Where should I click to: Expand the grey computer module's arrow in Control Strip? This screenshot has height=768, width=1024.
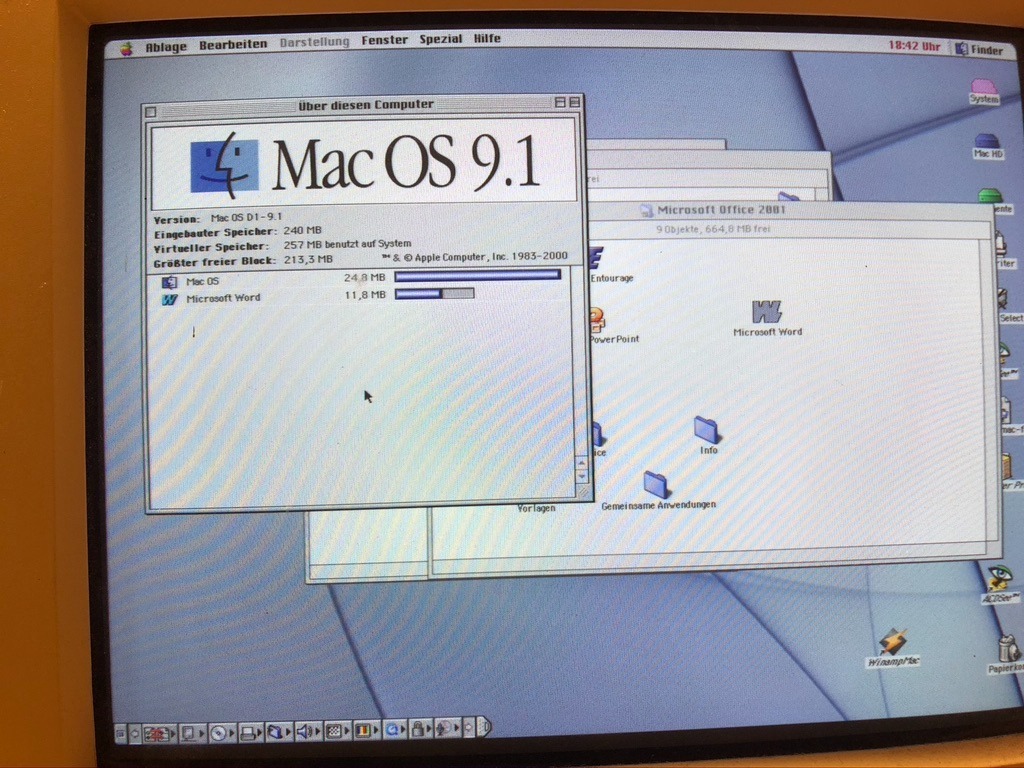pyautogui.click(x=201, y=733)
